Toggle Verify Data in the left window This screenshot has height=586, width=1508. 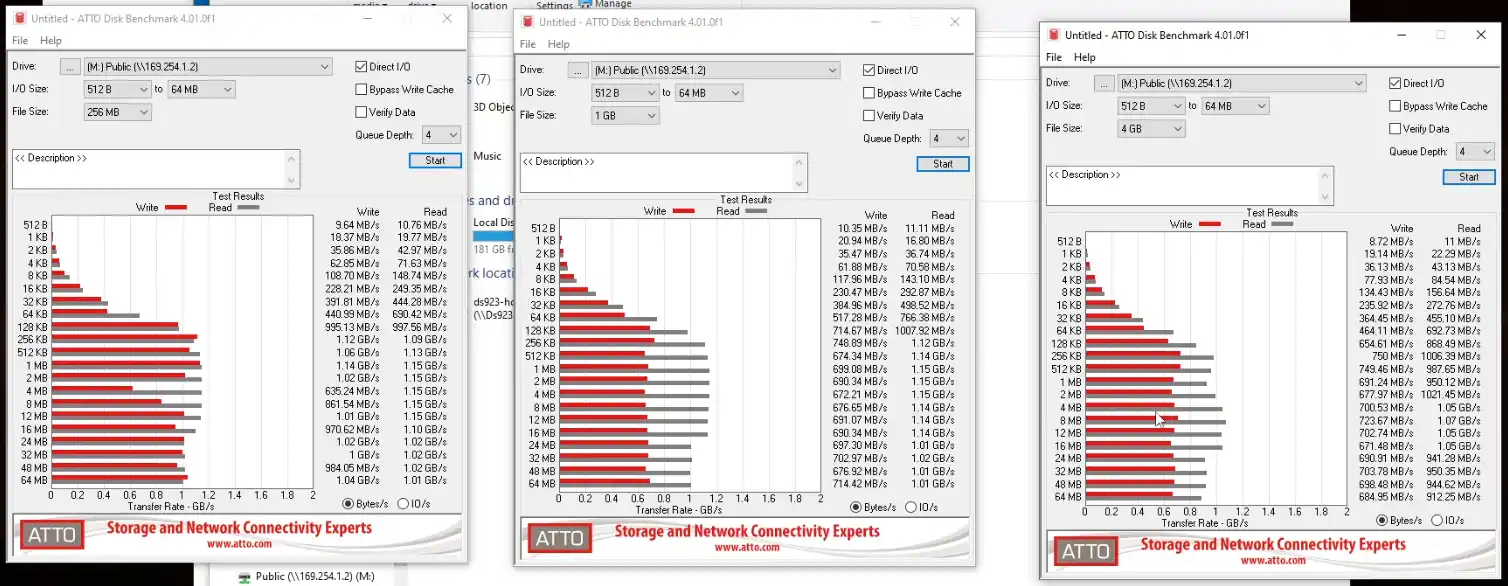(361, 112)
